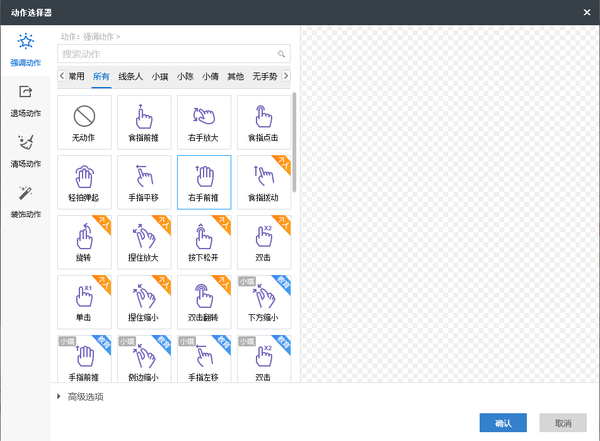Focus the 搜索动作 search field

click(x=174, y=54)
